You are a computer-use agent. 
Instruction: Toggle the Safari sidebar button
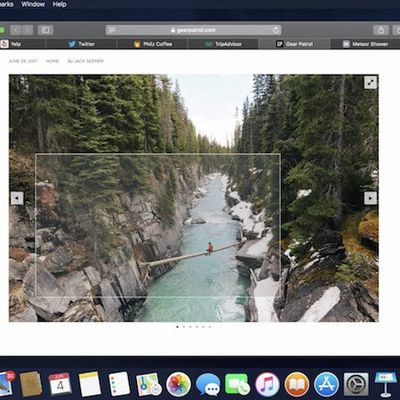click(45, 30)
